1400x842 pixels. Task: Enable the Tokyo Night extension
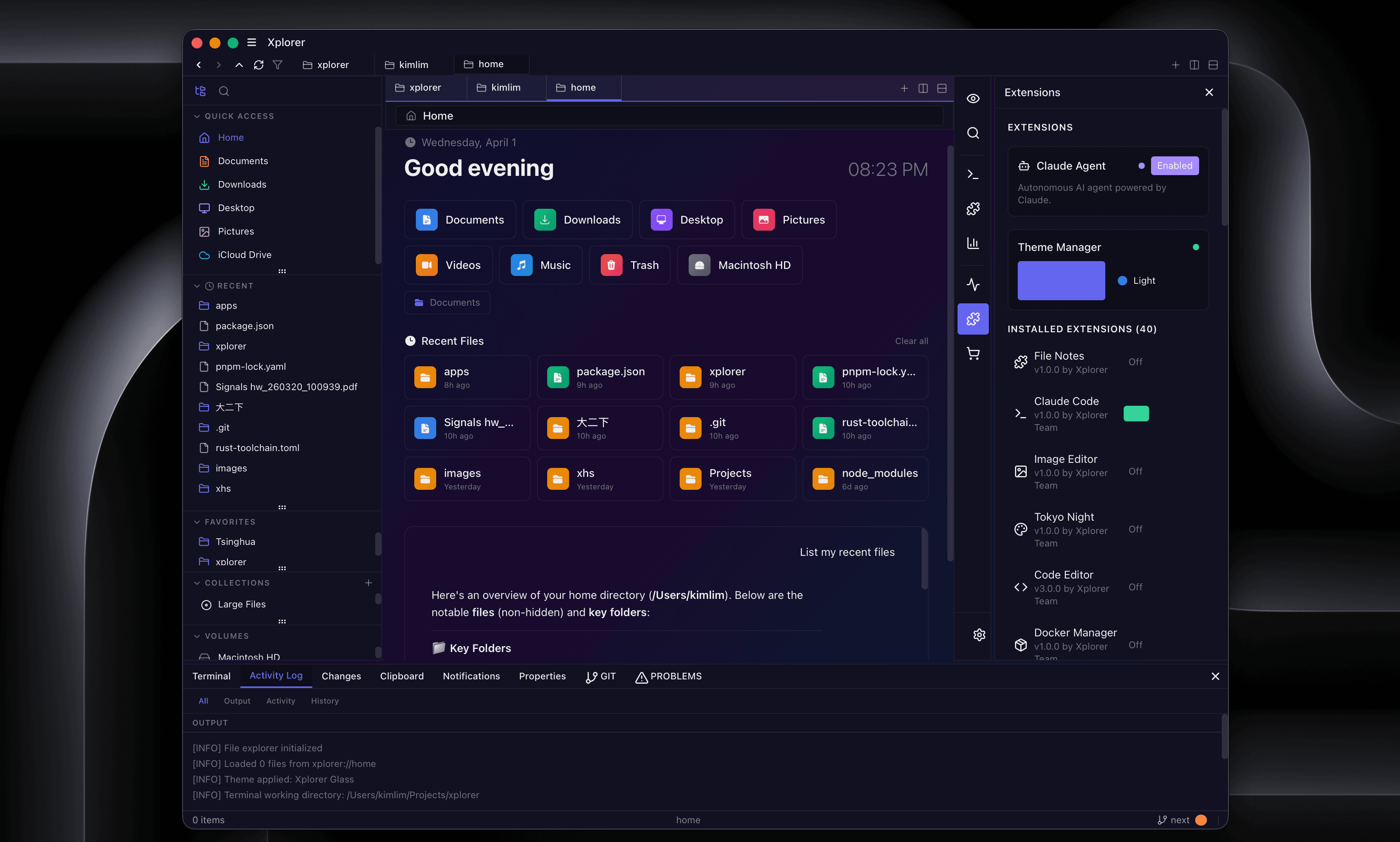1136,529
